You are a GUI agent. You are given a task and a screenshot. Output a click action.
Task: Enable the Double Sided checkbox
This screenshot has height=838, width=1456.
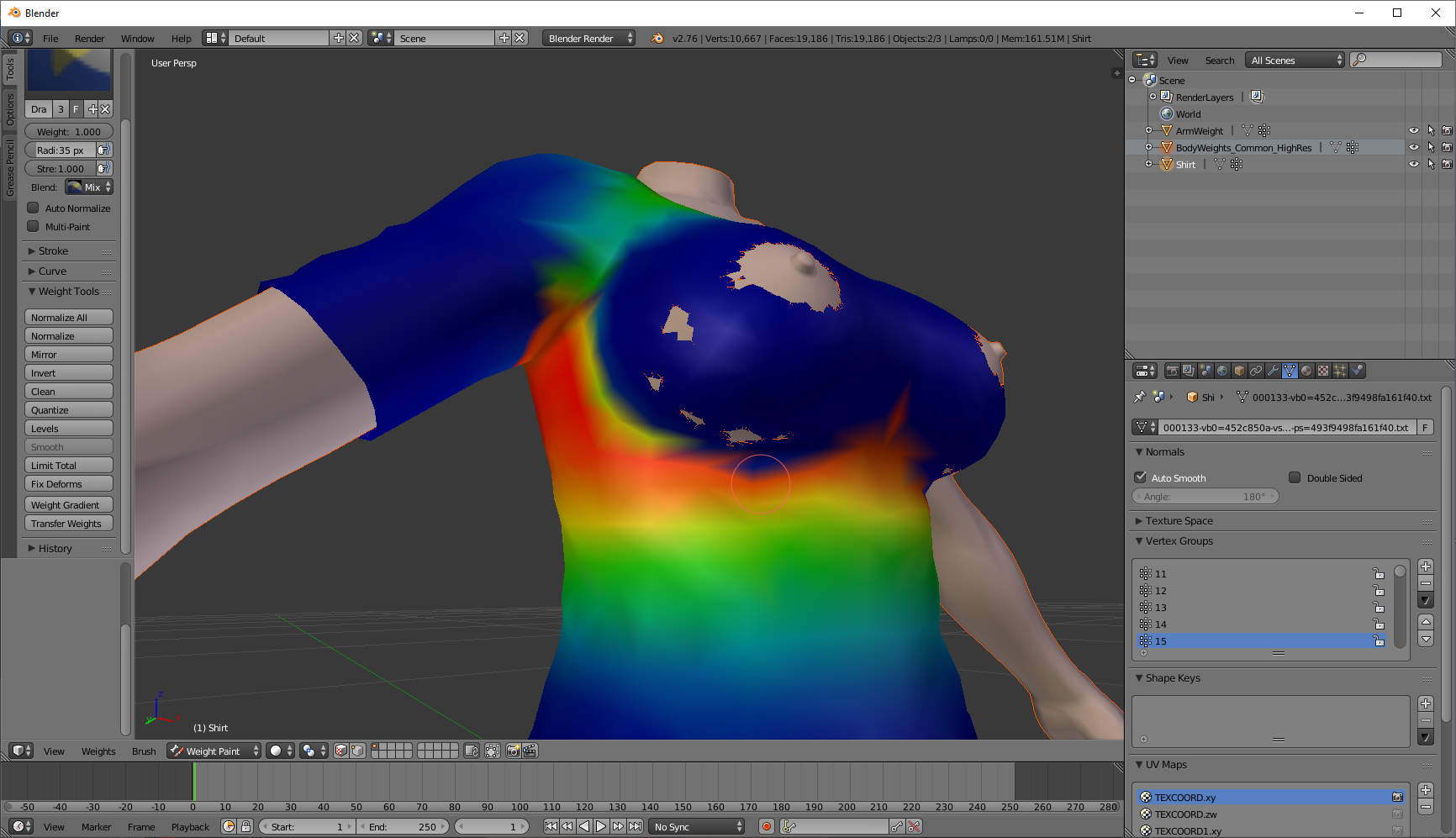tap(1295, 477)
